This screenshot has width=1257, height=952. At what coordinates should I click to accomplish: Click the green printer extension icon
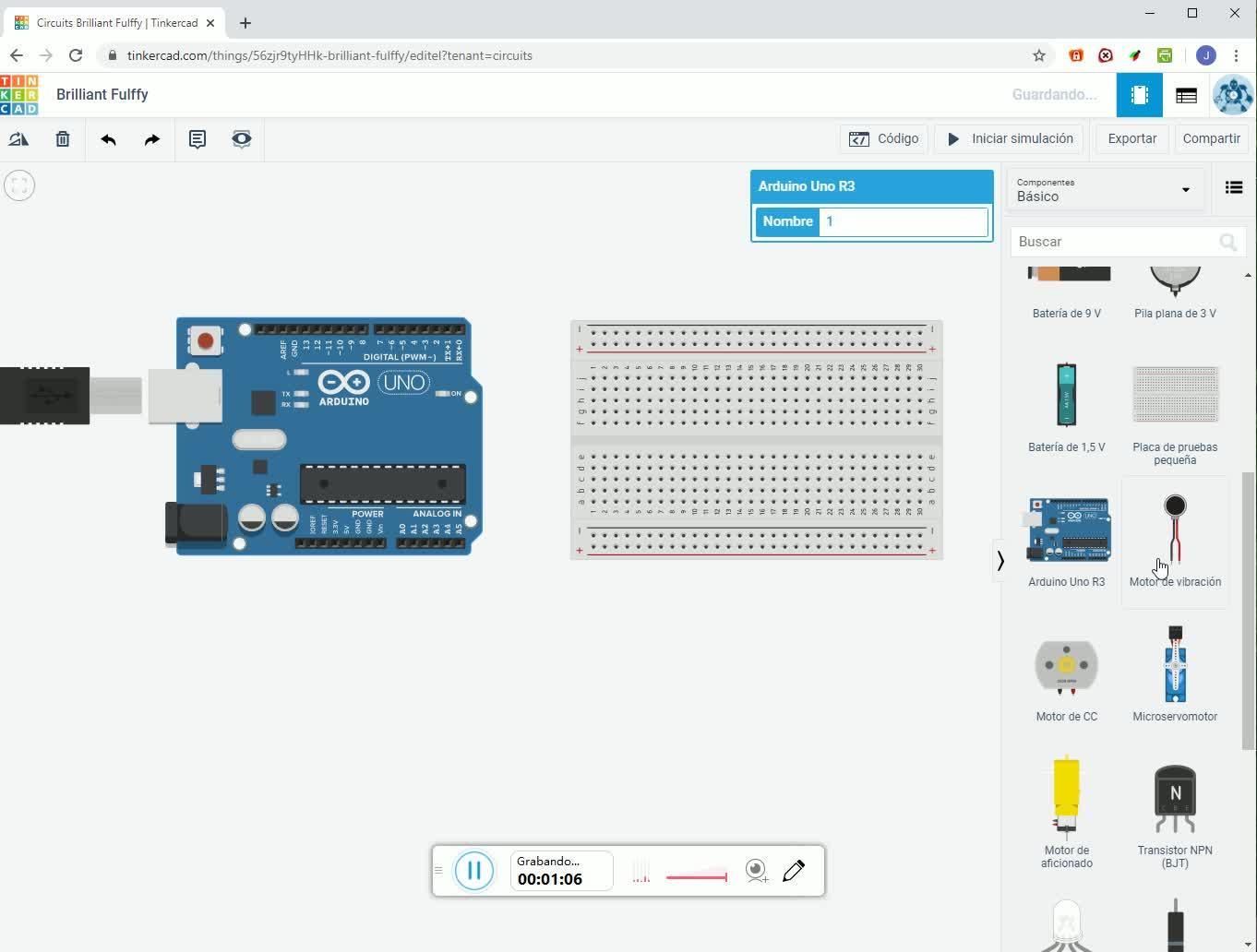[1165, 55]
